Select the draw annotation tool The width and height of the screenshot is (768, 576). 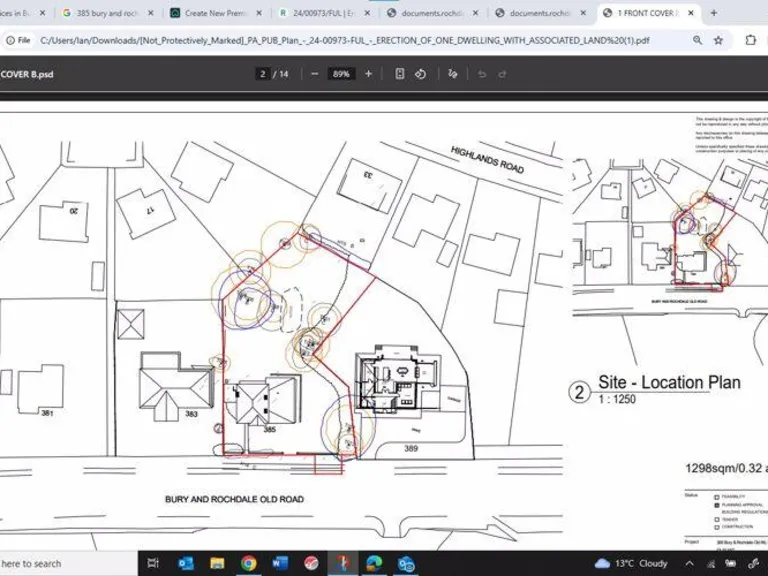pos(453,74)
